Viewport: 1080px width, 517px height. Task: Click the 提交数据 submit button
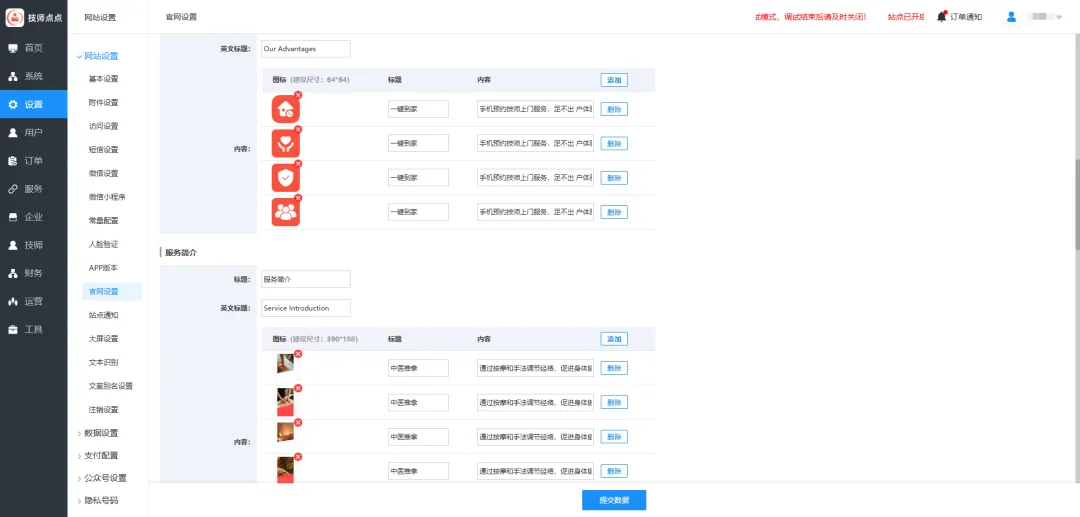click(x=614, y=500)
